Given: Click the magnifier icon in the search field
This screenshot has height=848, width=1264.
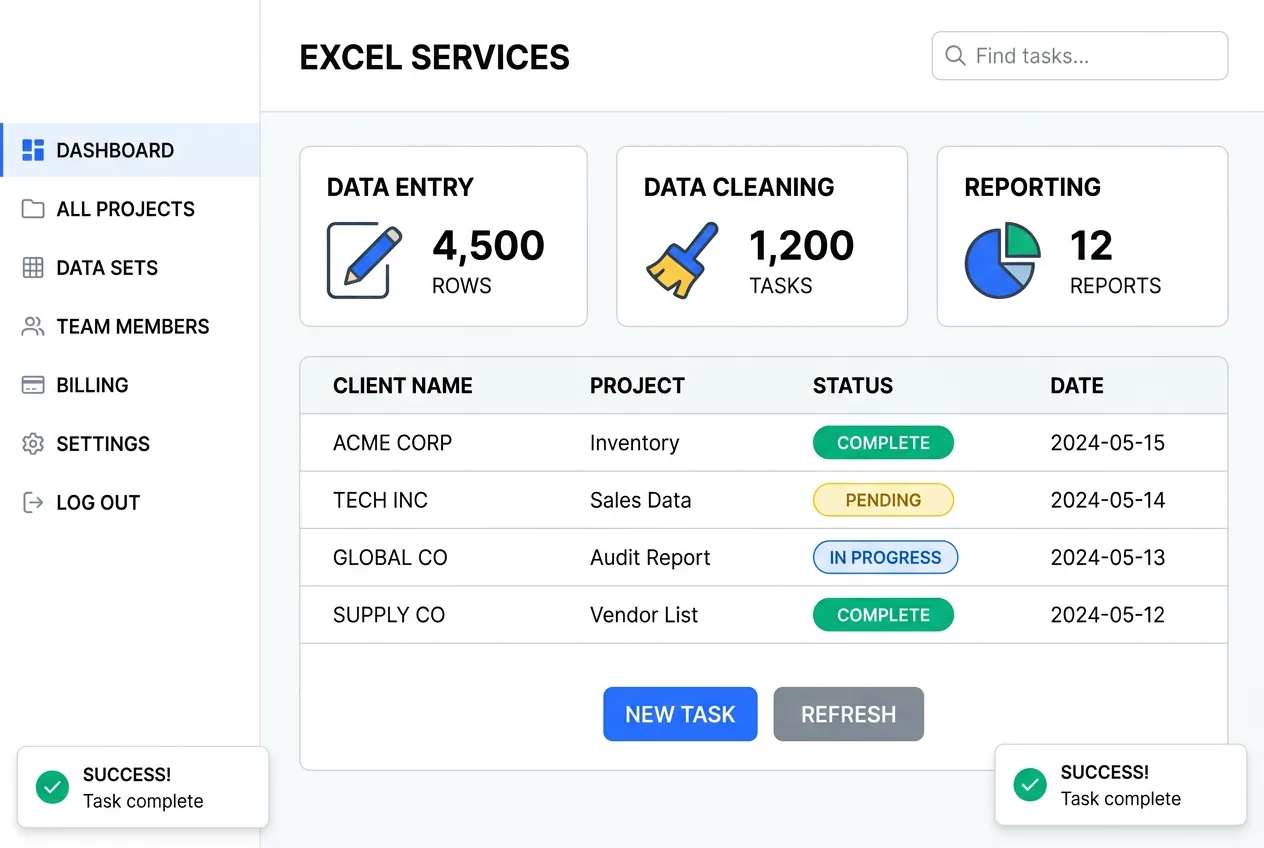Looking at the screenshot, I should click(x=955, y=56).
